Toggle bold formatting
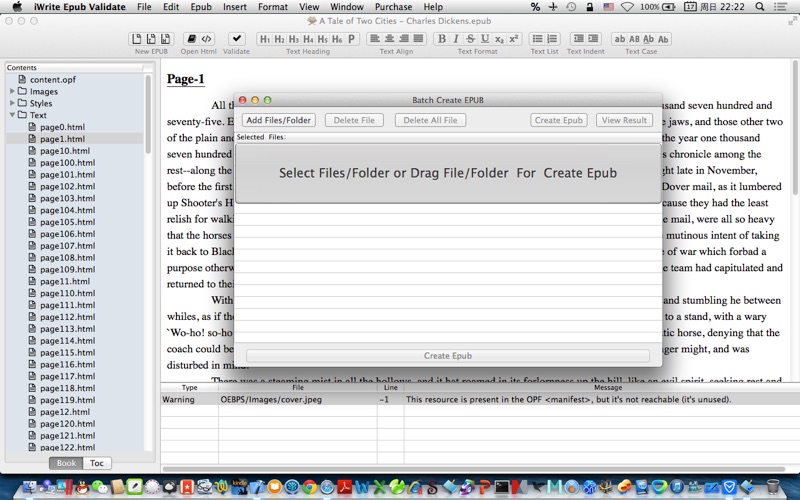800x500 pixels. coord(442,39)
